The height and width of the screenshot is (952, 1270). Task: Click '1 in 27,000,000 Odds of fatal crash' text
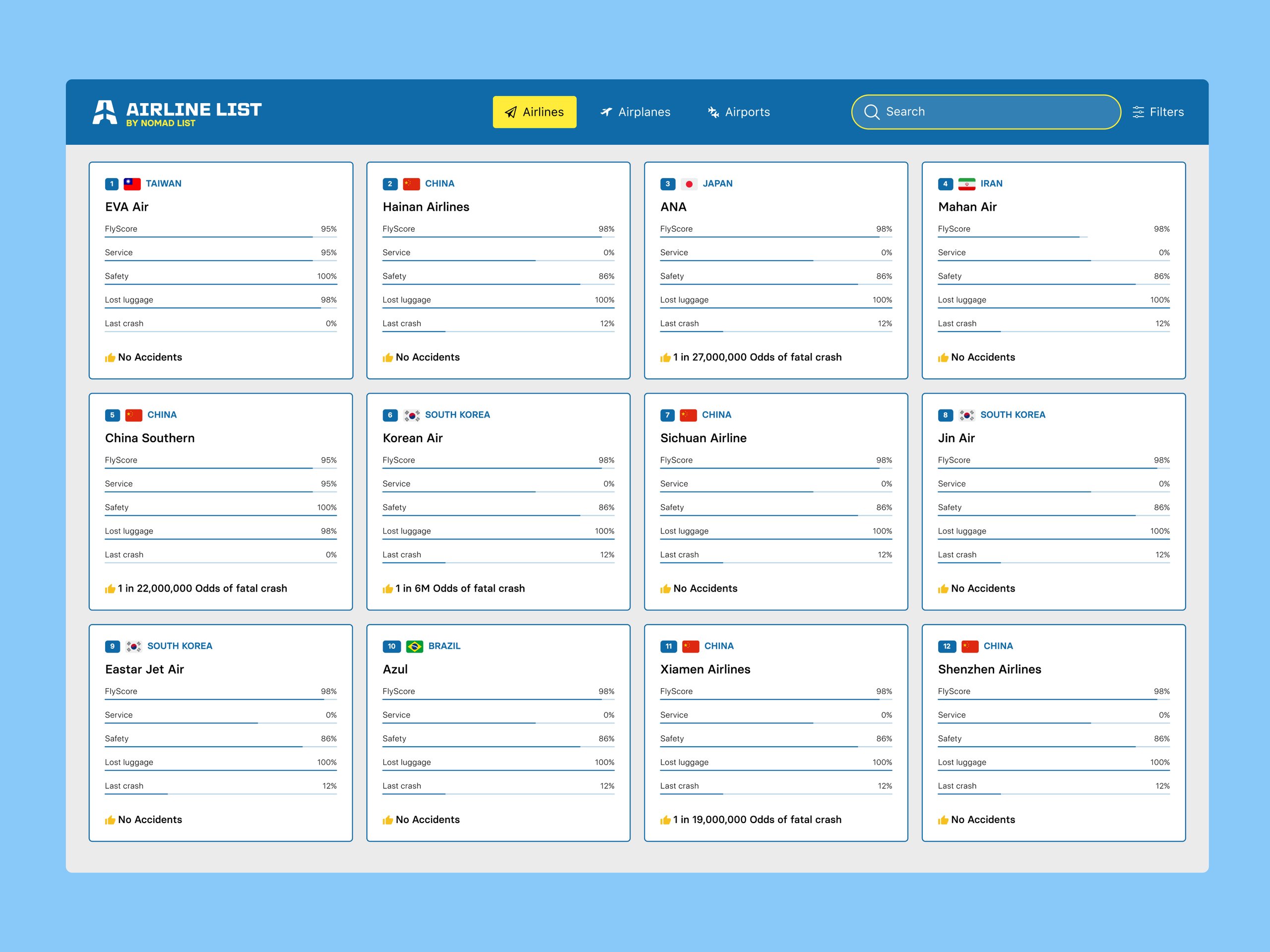coord(758,357)
